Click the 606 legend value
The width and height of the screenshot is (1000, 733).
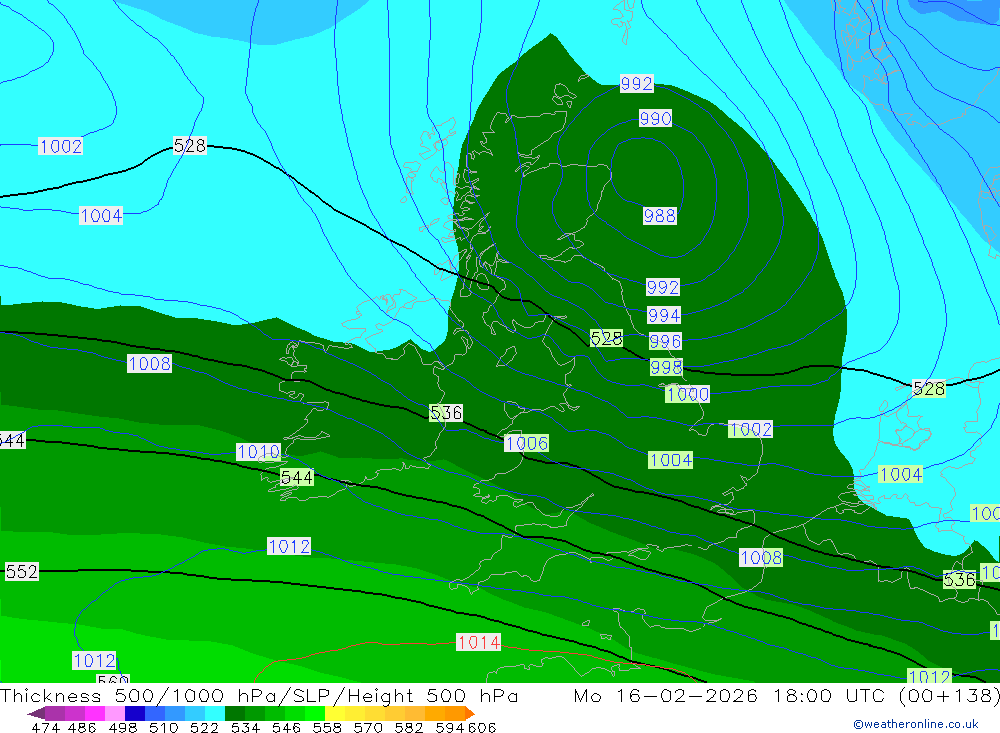(482, 727)
